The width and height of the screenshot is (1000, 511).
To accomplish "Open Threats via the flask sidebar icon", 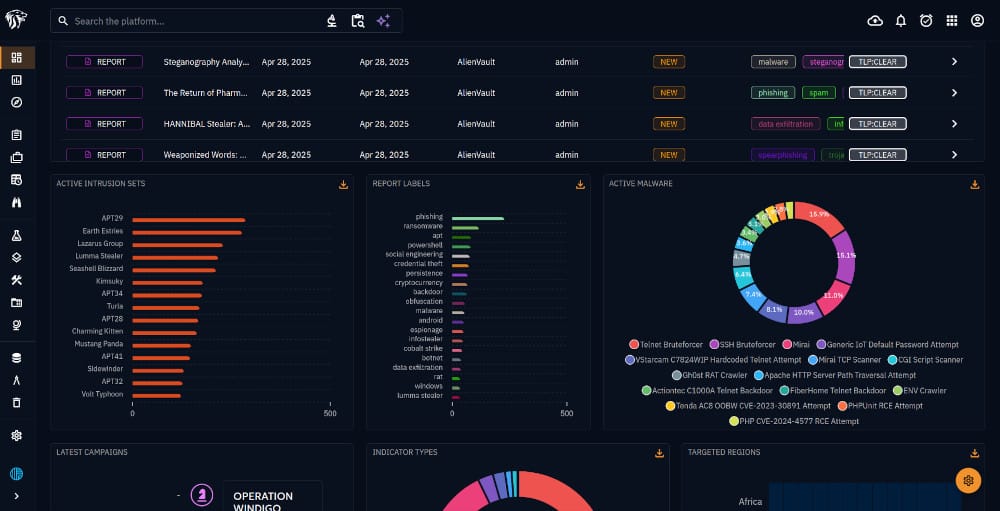I will point(17,235).
